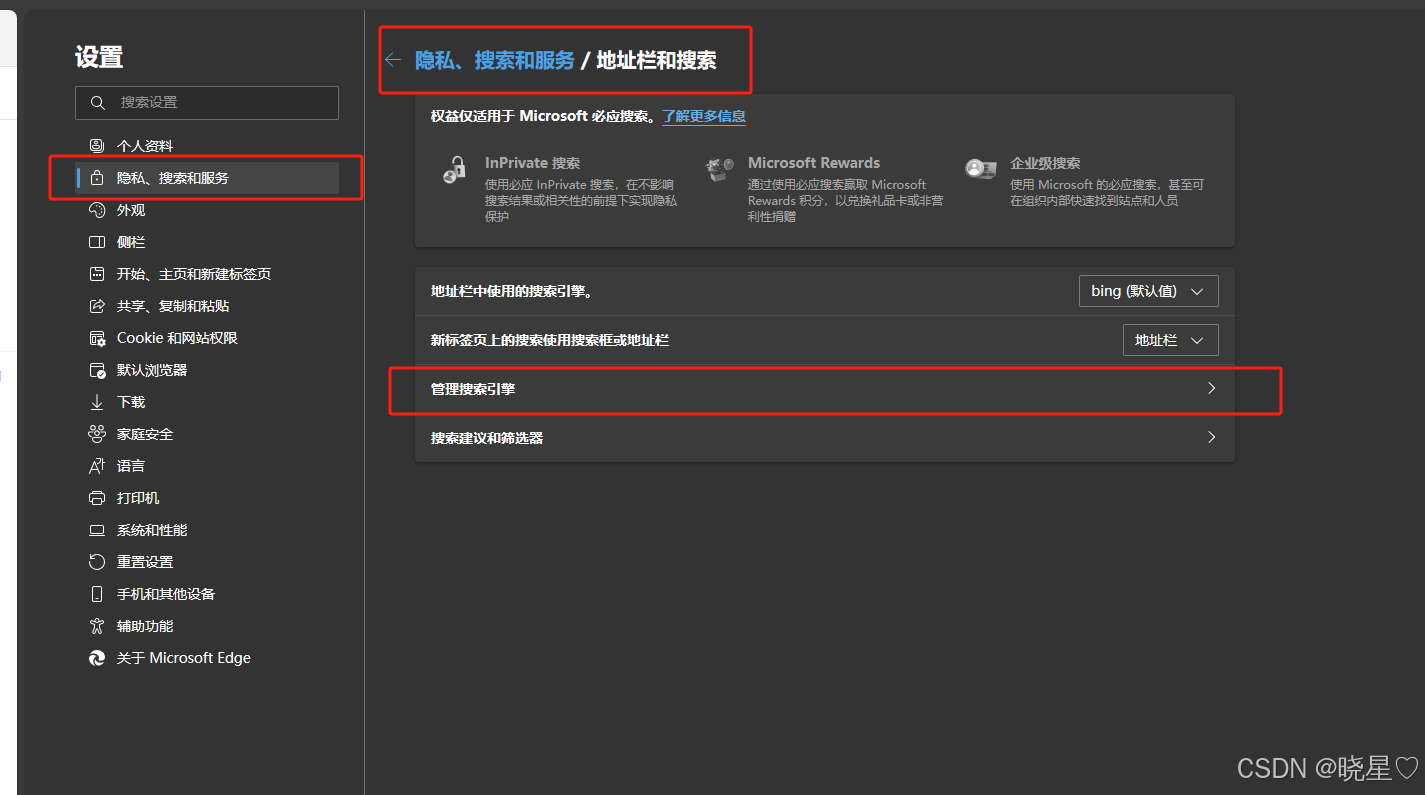
Task: Click the 新标签页上的搜索使用搜索框或地址栏 label
Action: click(550, 341)
